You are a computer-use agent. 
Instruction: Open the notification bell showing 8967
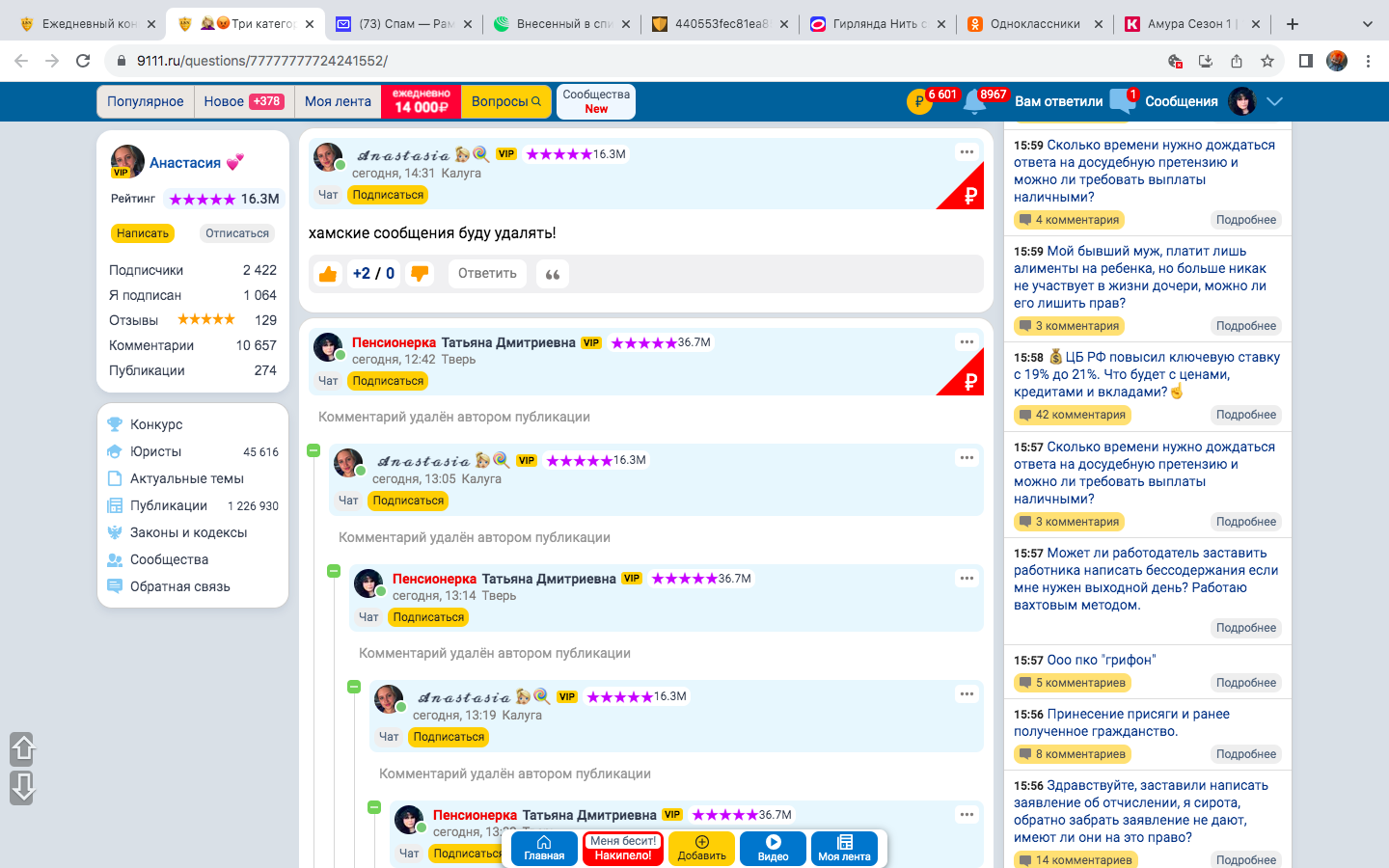click(974, 101)
